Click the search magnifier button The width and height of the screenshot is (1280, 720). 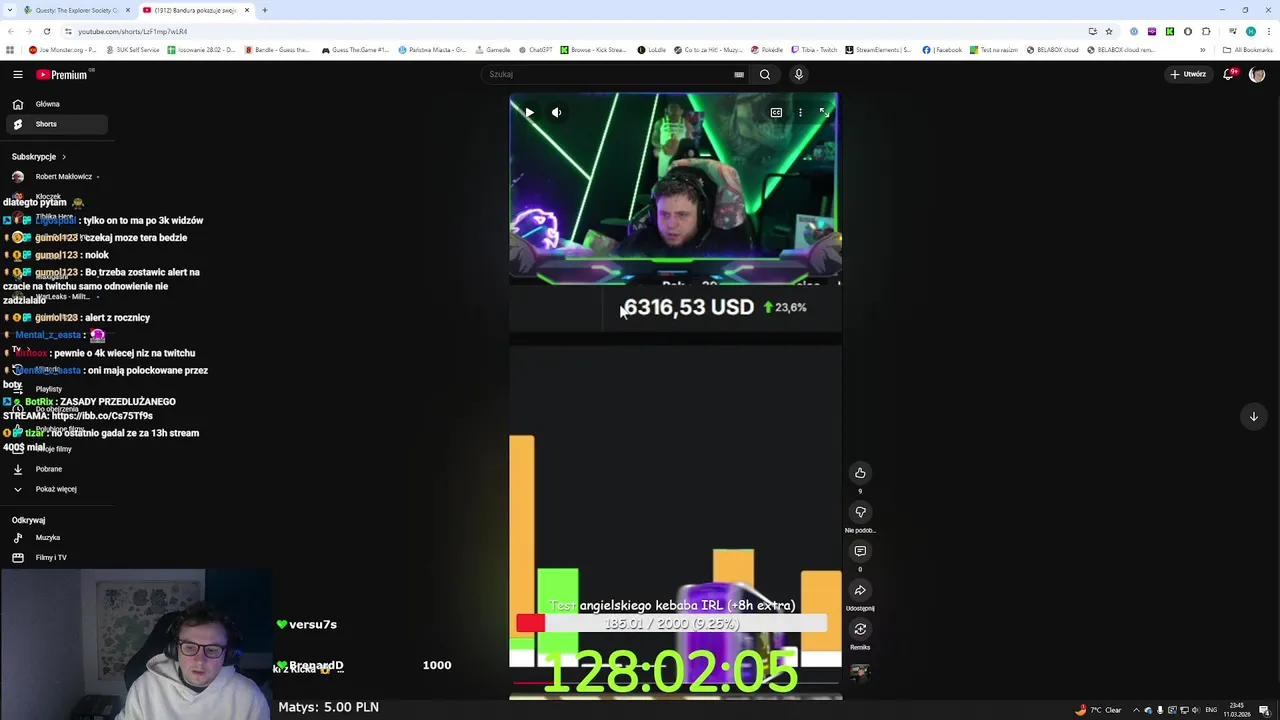(x=765, y=74)
